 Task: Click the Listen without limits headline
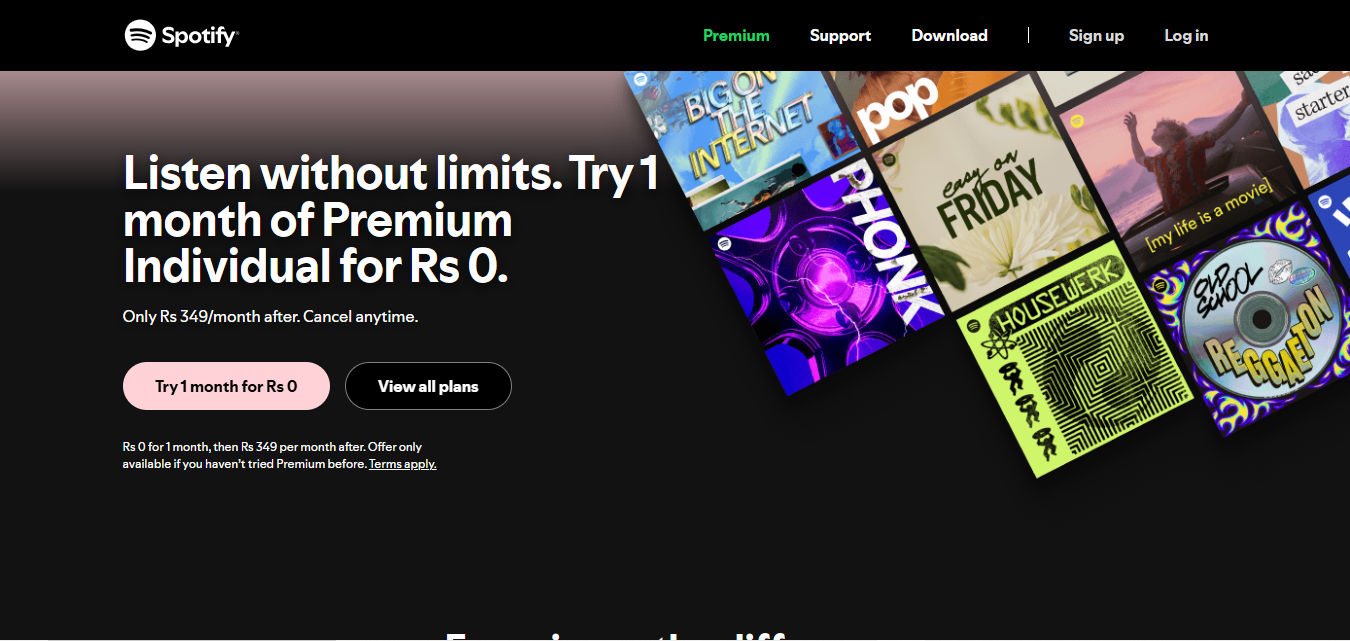[391, 221]
